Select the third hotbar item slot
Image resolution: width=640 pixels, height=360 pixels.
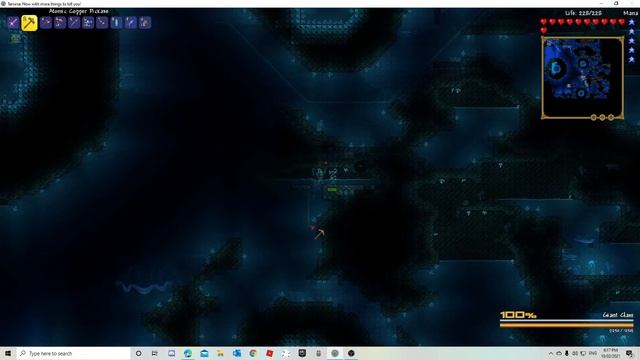point(46,22)
